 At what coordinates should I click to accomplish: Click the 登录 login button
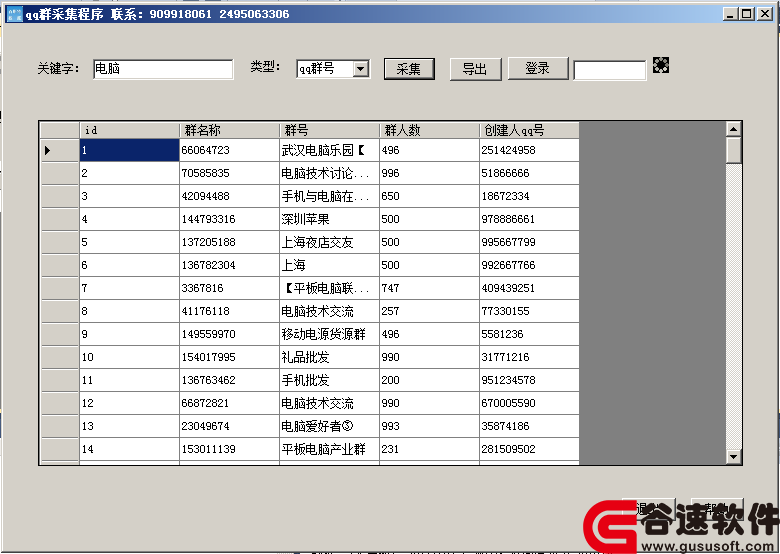538,68
